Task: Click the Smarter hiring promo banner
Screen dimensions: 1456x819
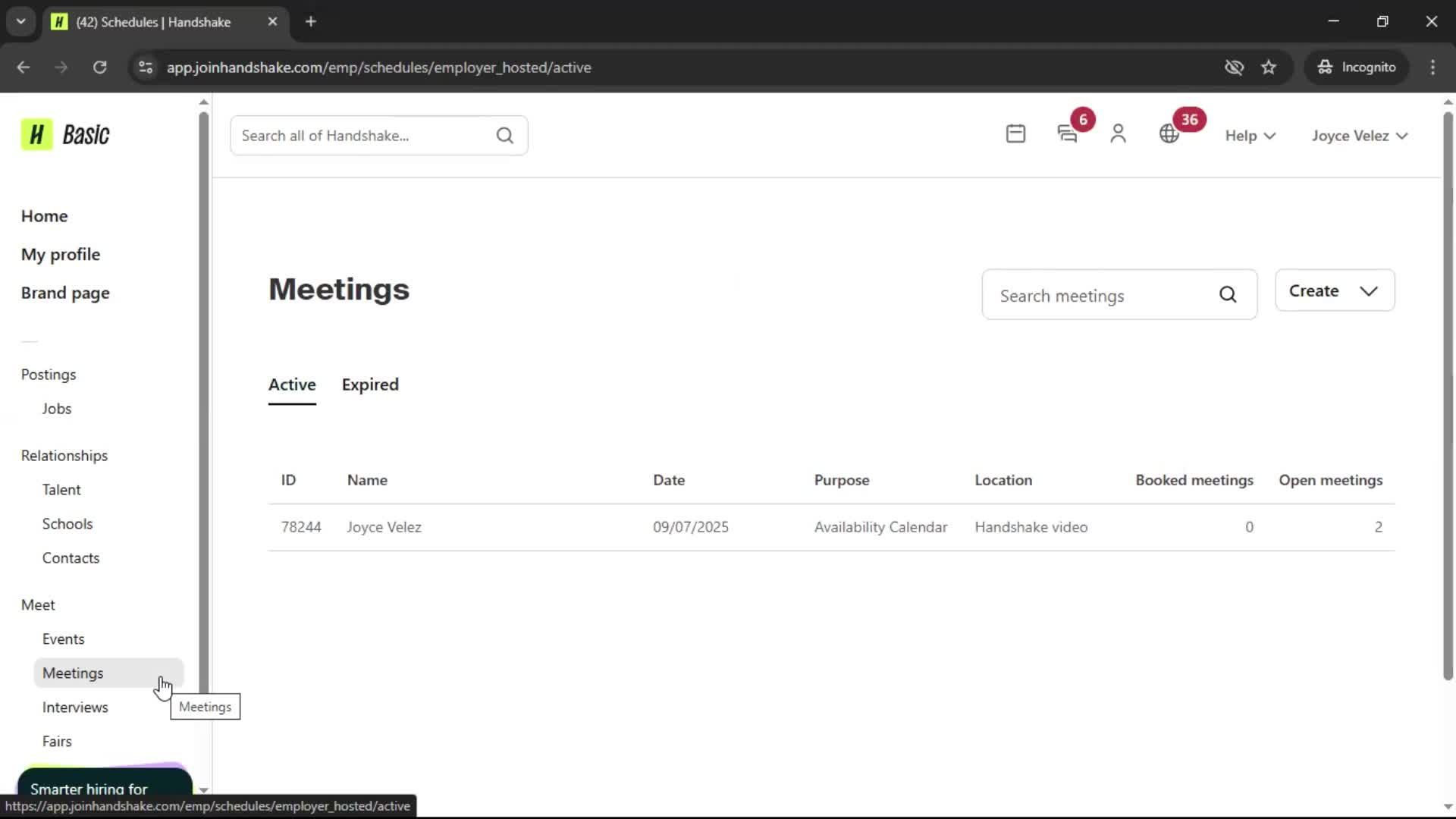Action: coord(105,781)
